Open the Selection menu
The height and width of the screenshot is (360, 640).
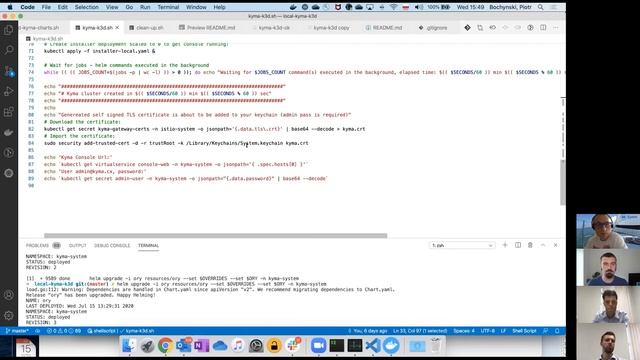point(87,7)
